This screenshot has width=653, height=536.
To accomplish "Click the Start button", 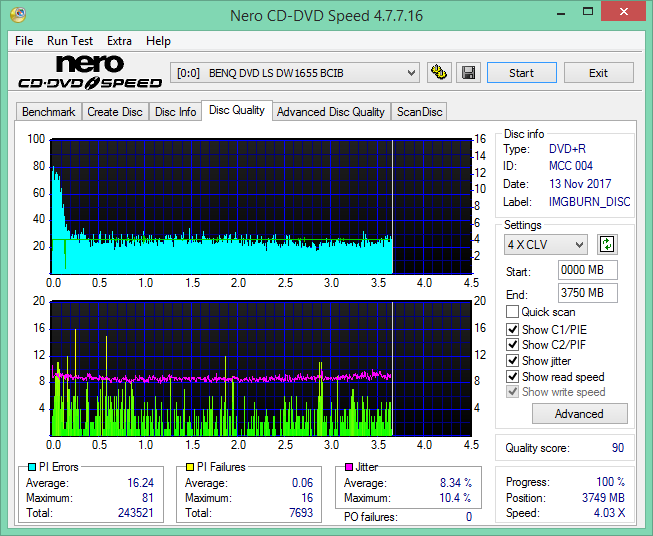I will pyautogui.click(x=521, y=73).
